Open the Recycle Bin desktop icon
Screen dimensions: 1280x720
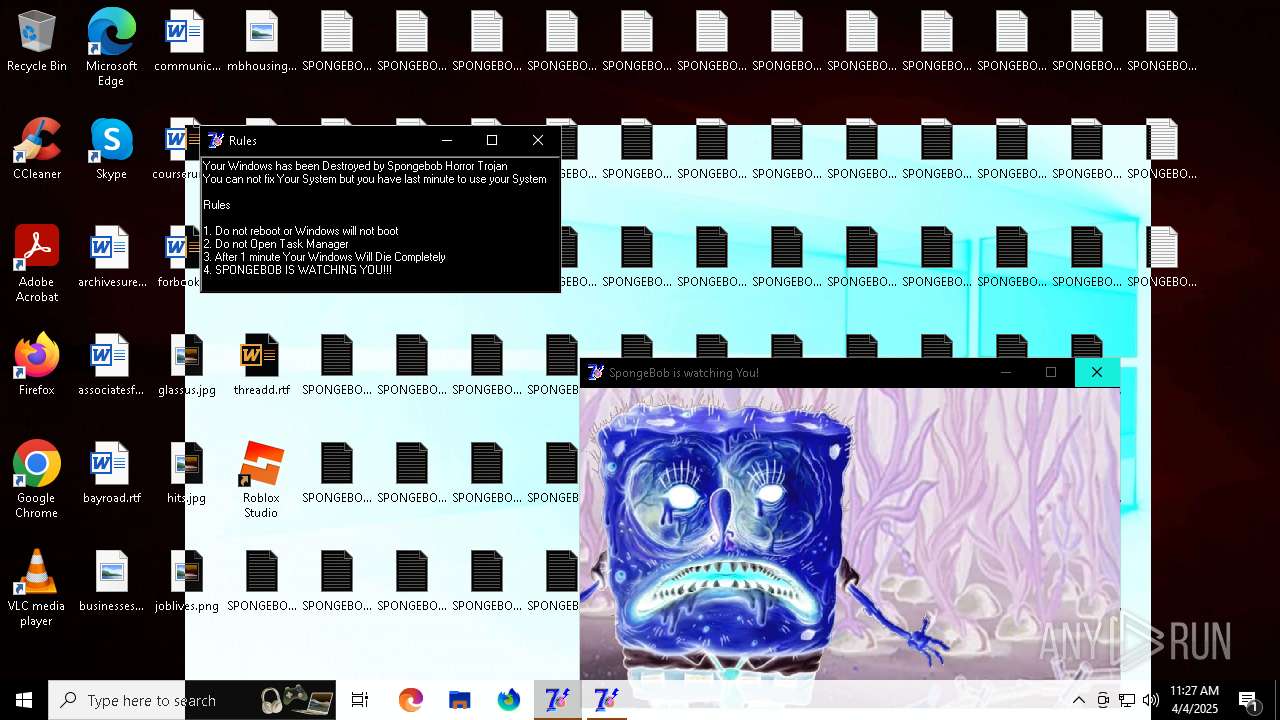pyautogui.click(x=37, y=42)
